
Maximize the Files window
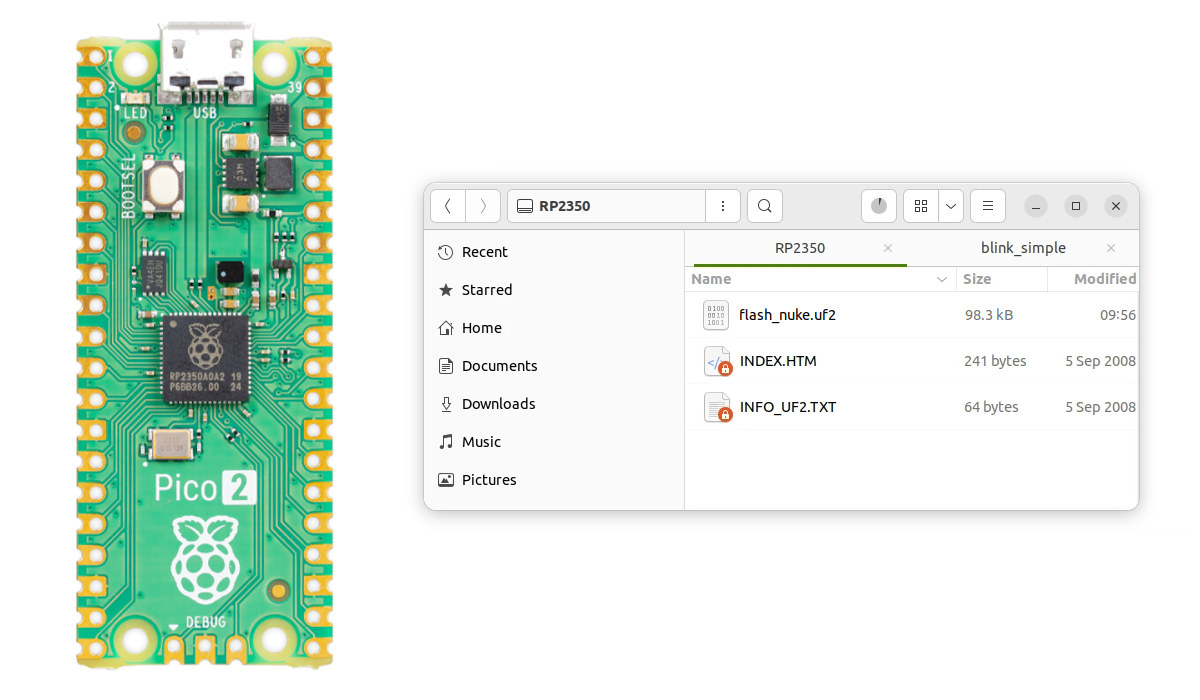coord(1076,206)
